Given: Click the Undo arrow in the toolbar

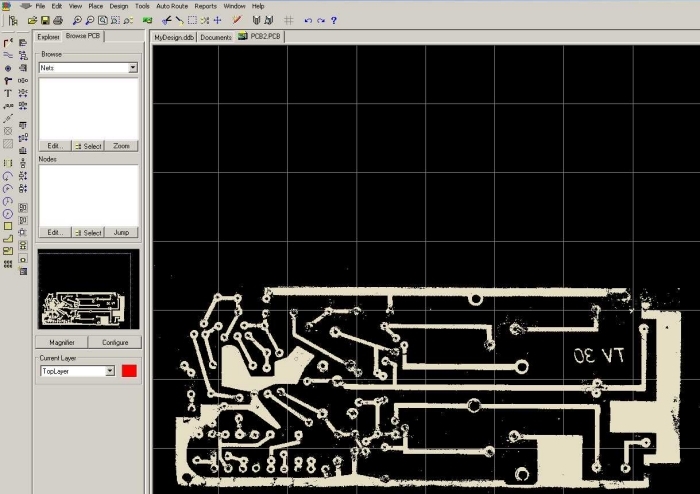Looking at the screenshot, I should click(308, 20).
